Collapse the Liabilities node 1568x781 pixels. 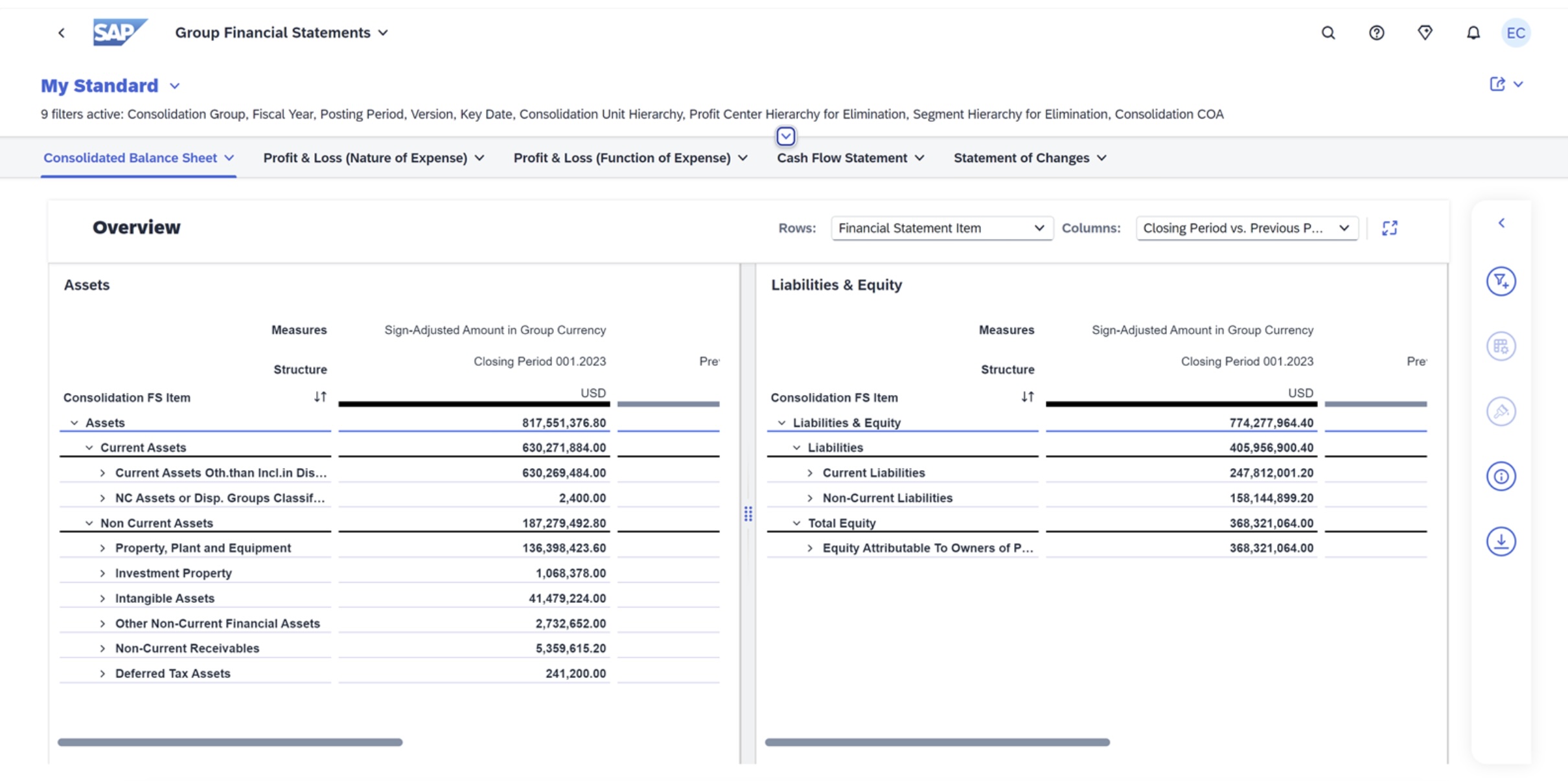pyautogui.click(x=796, y=448)
